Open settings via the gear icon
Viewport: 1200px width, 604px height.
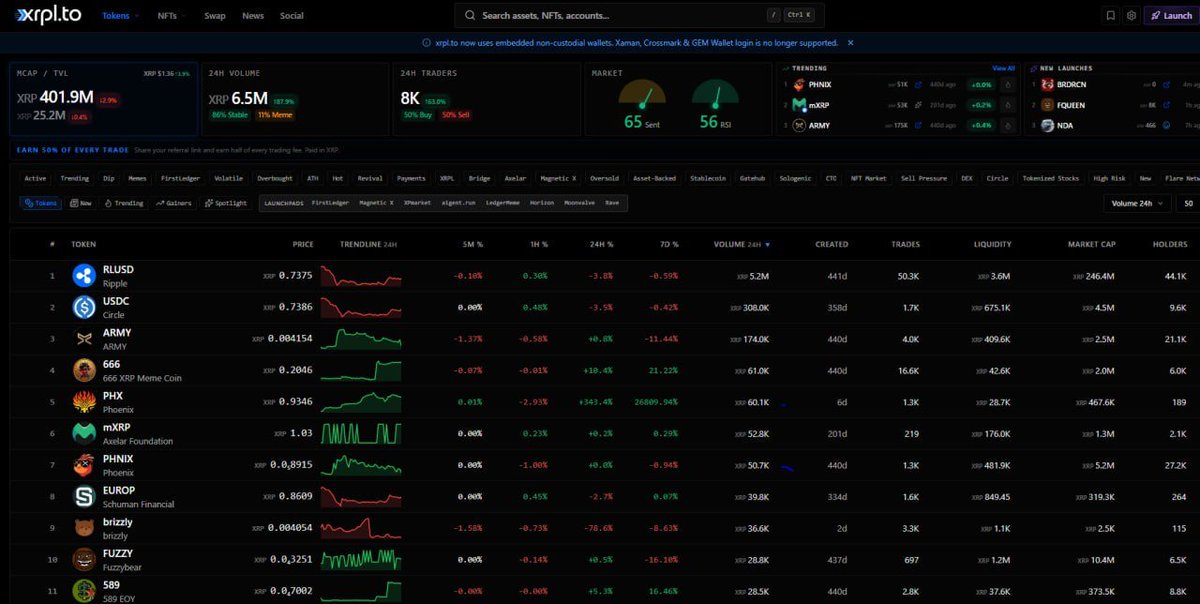point(1131,16)
